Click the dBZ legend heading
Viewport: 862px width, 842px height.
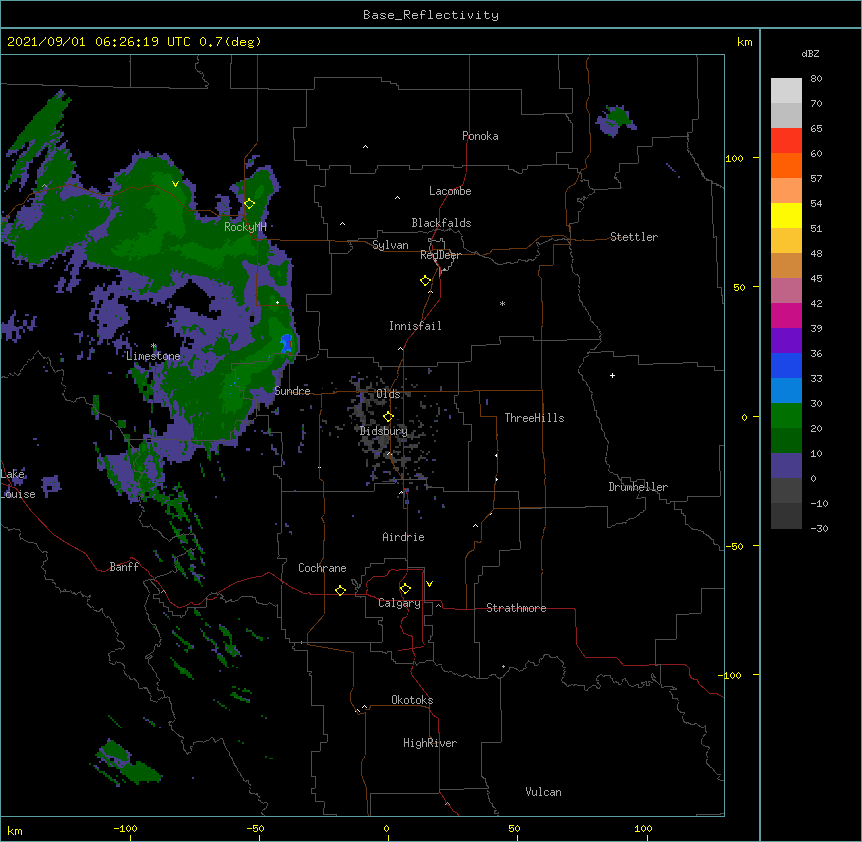(810, 53)
